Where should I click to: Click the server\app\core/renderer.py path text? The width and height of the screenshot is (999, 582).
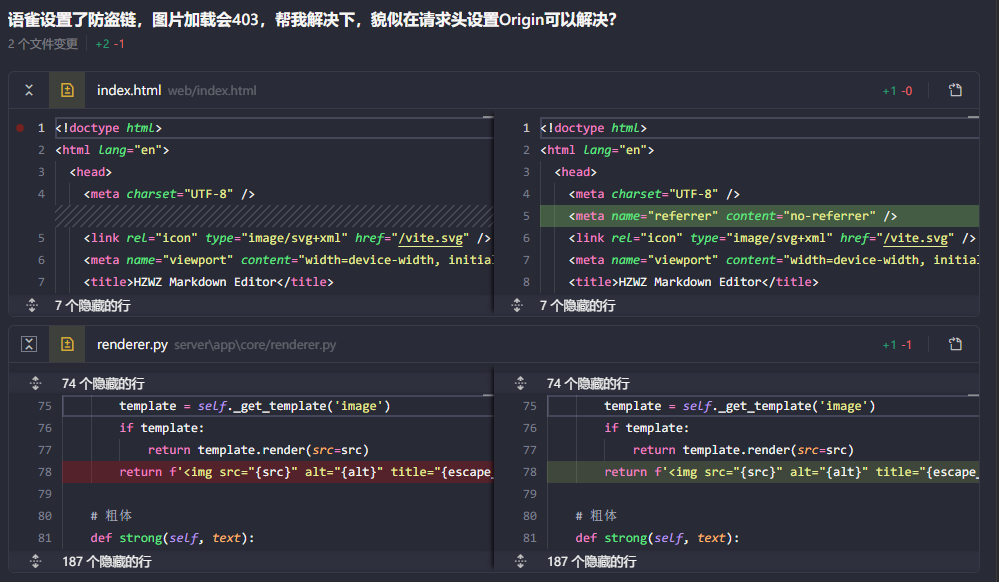click(255, 345)
